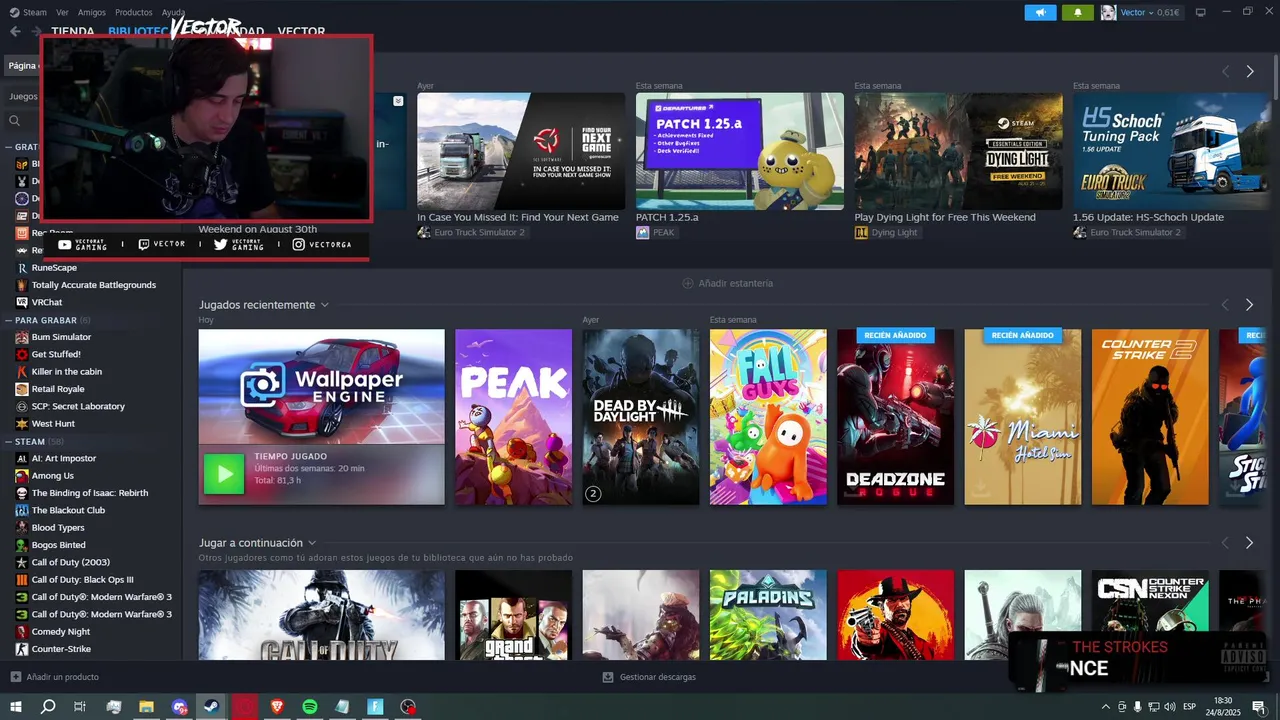Screen dimensions: 1280x720
Task: Select Bum Simulator in the library list
Action: click(62, 337)
